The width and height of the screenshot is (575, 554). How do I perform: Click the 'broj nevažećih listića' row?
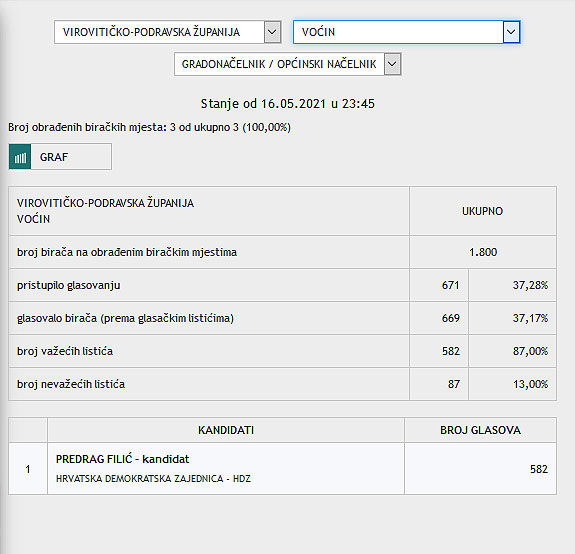[x=282, y=384]
